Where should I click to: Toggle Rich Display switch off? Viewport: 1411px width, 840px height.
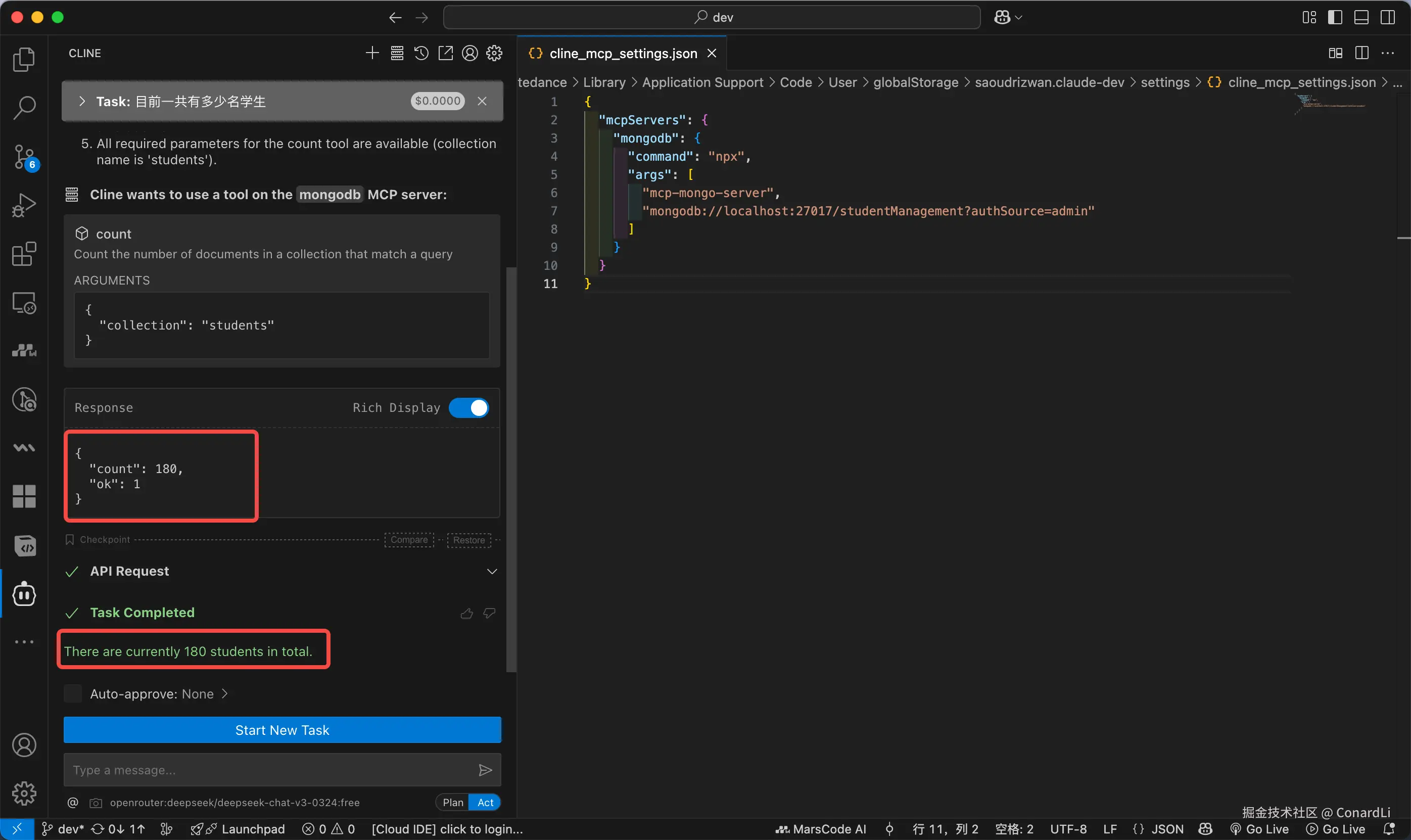(468, 408)
